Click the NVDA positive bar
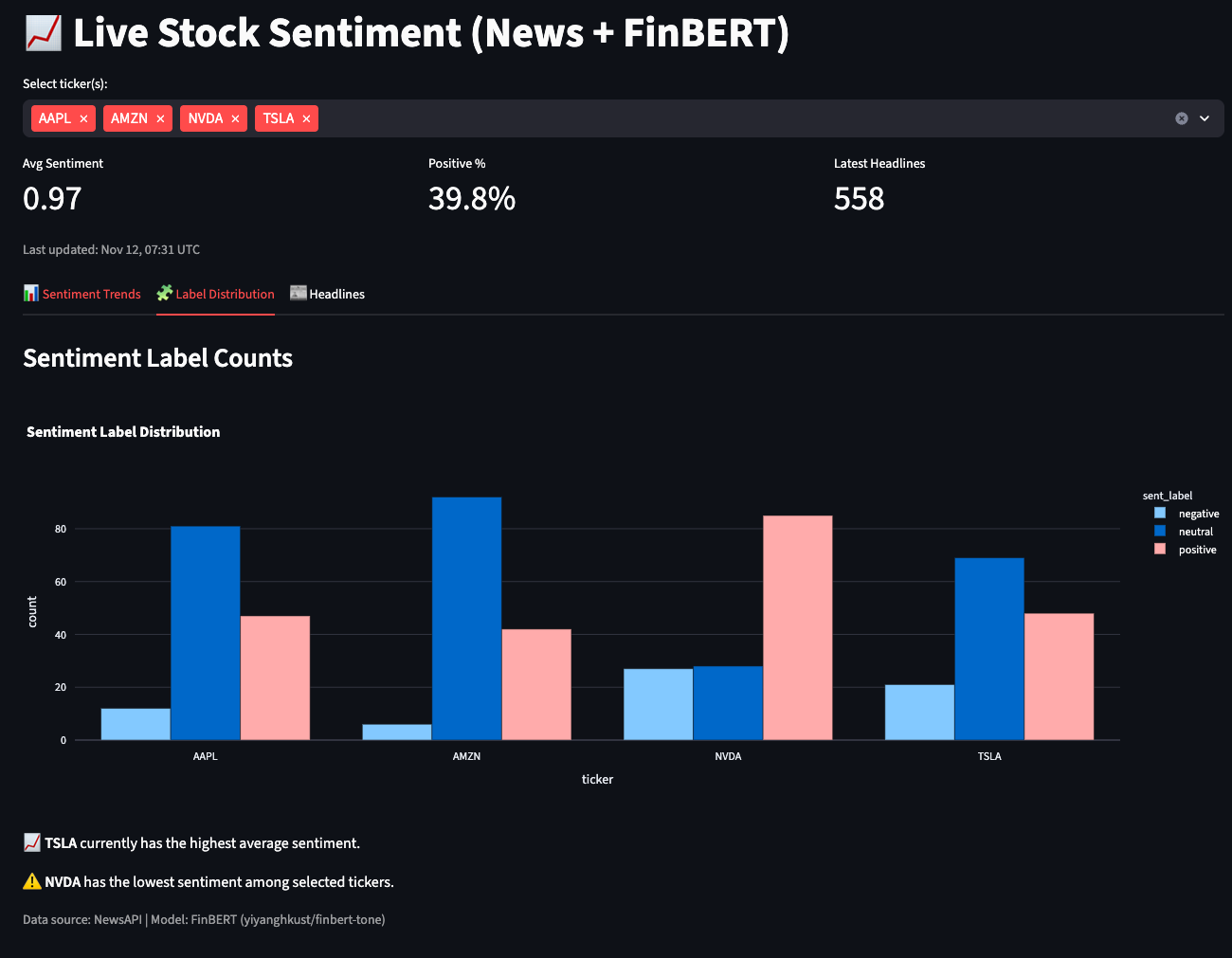 797,627
